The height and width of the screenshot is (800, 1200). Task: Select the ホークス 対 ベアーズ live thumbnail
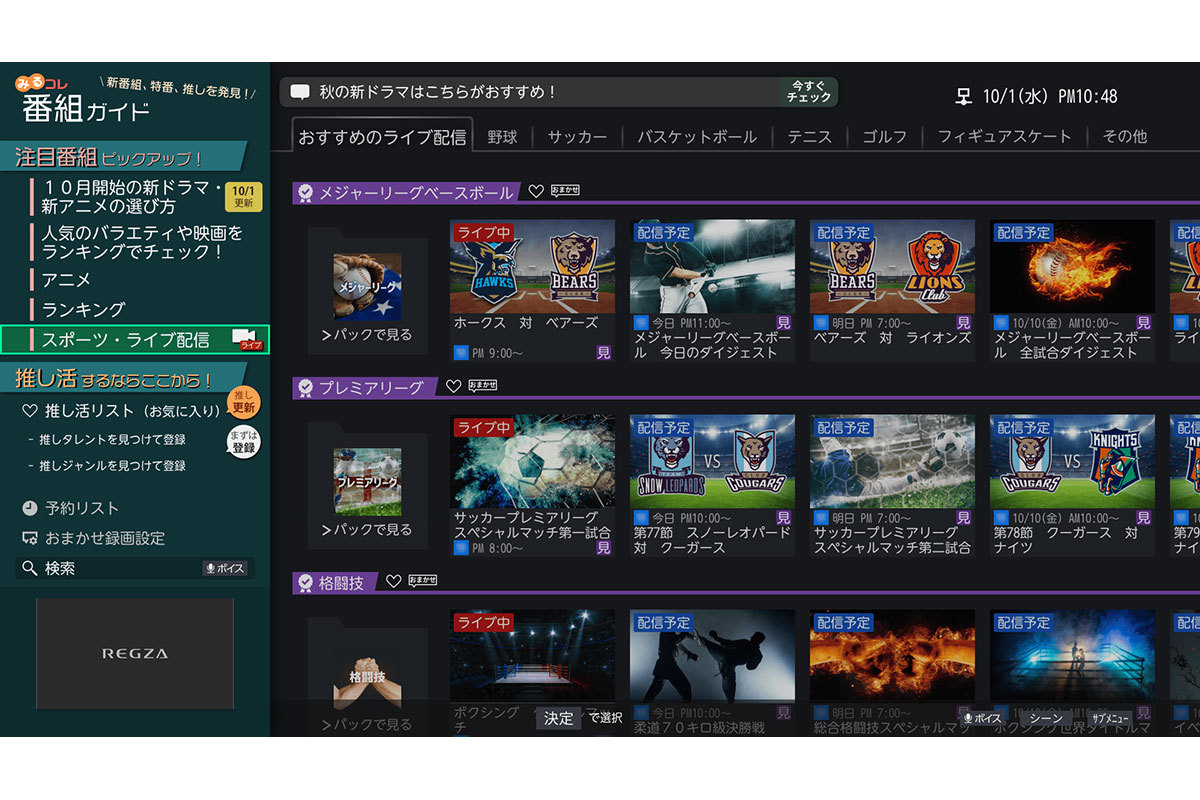tap(531, 267)
